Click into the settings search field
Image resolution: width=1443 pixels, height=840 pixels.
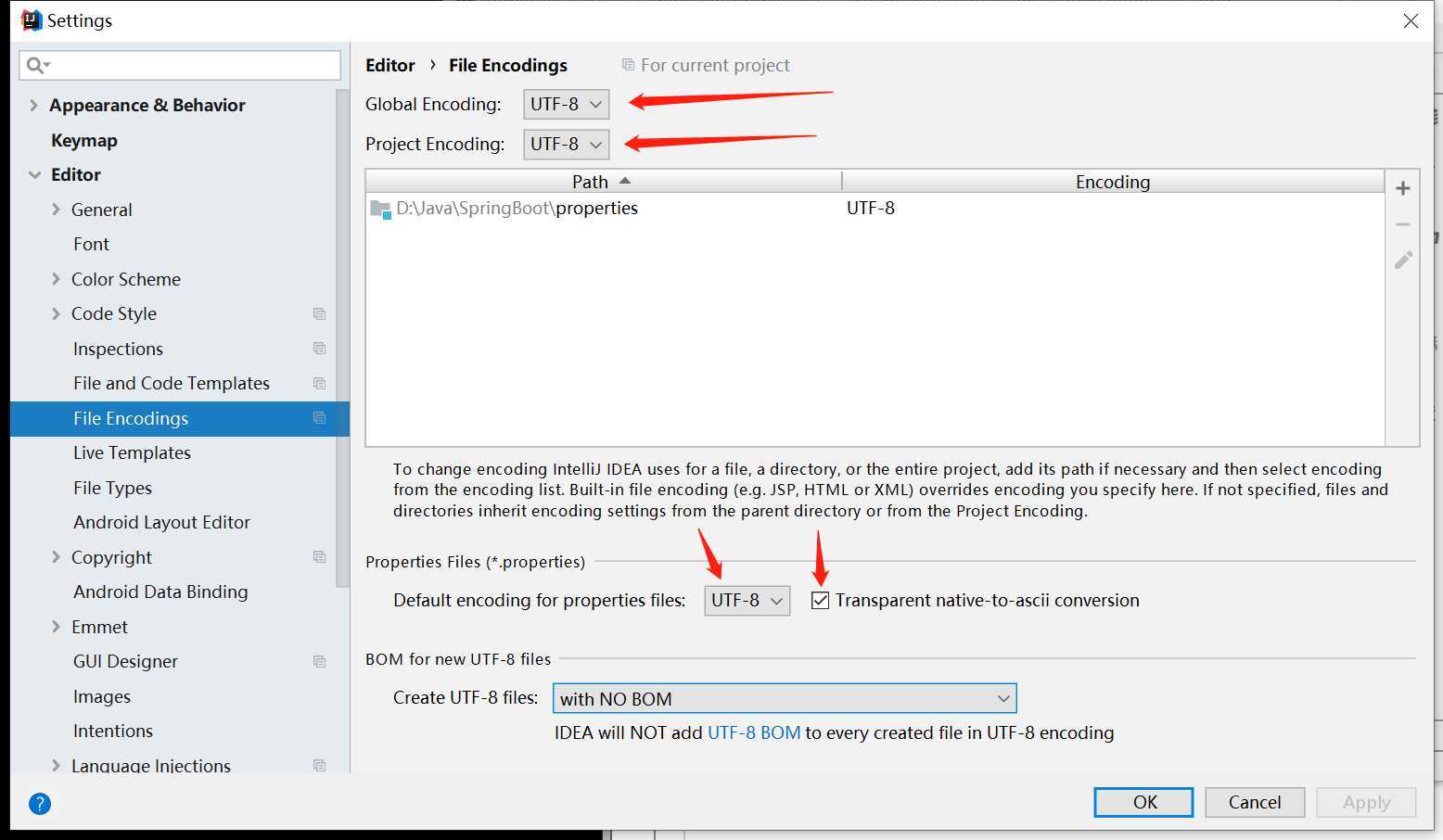pyautogui.click(x=180, y=65)
